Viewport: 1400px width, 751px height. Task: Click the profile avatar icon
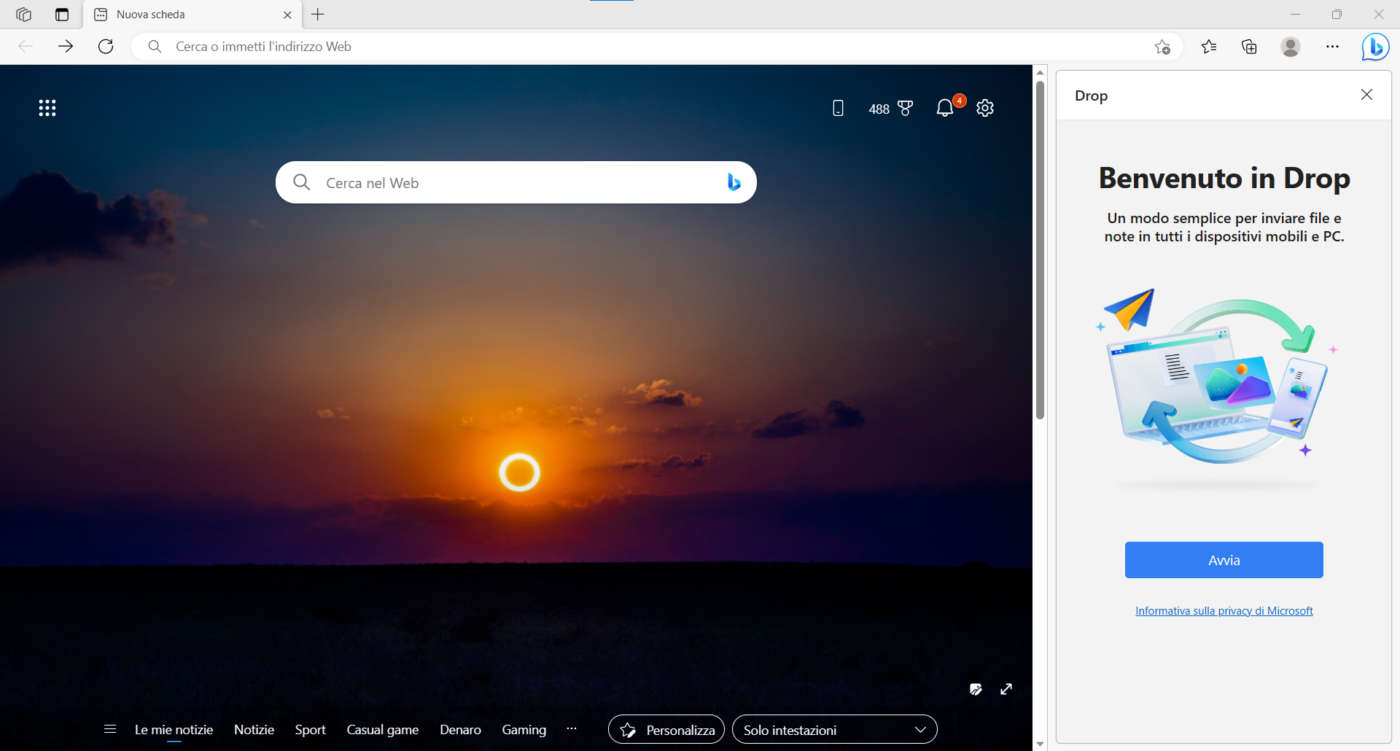click(x=1290, y=46)
